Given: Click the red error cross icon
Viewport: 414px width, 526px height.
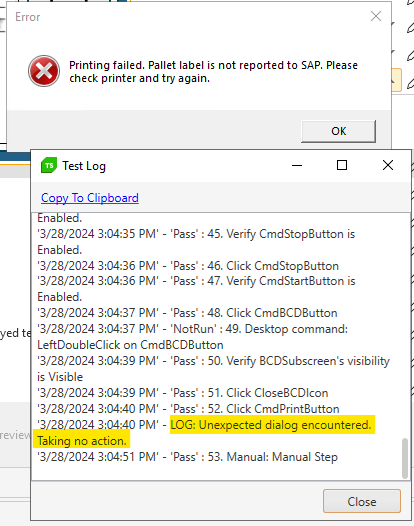Looking at the screenshot, I should [44, 71].
